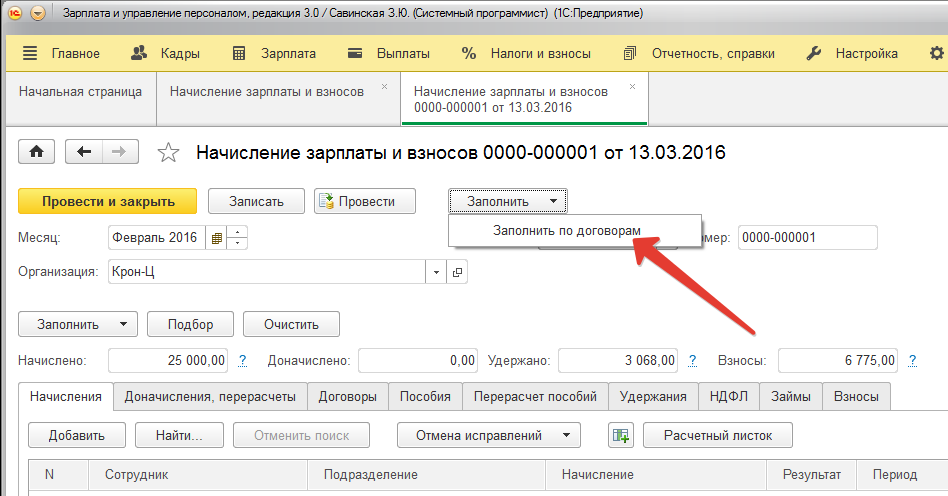This screenshot has width=948, height=496.
Task: Click the Провести и закрыть button
Action: point(107,201)
